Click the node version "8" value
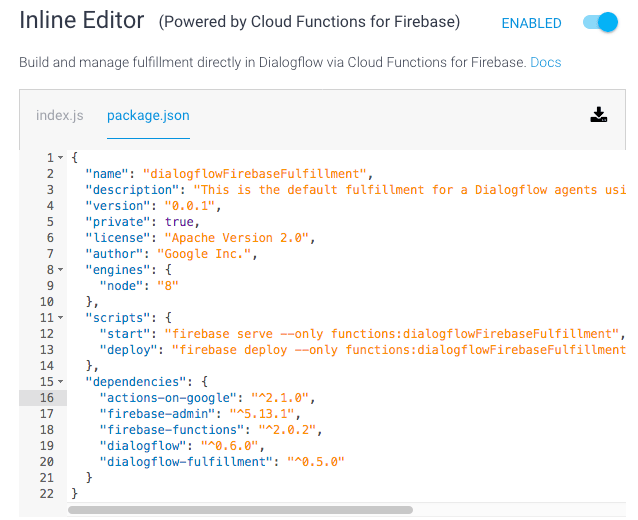Screen dimensions: 638x520 pyautogui.click(x=168, y=286)
